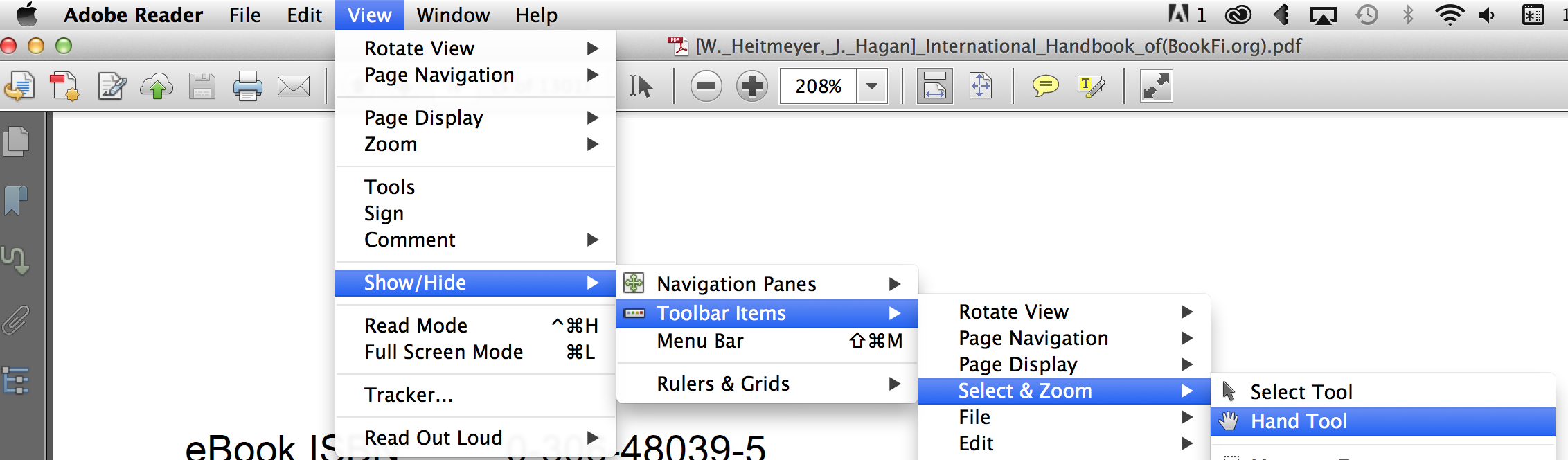Click the Creative Cloud menu bar icon
The height and width of the screenshot is (460, 1568).
[1238, 15]
